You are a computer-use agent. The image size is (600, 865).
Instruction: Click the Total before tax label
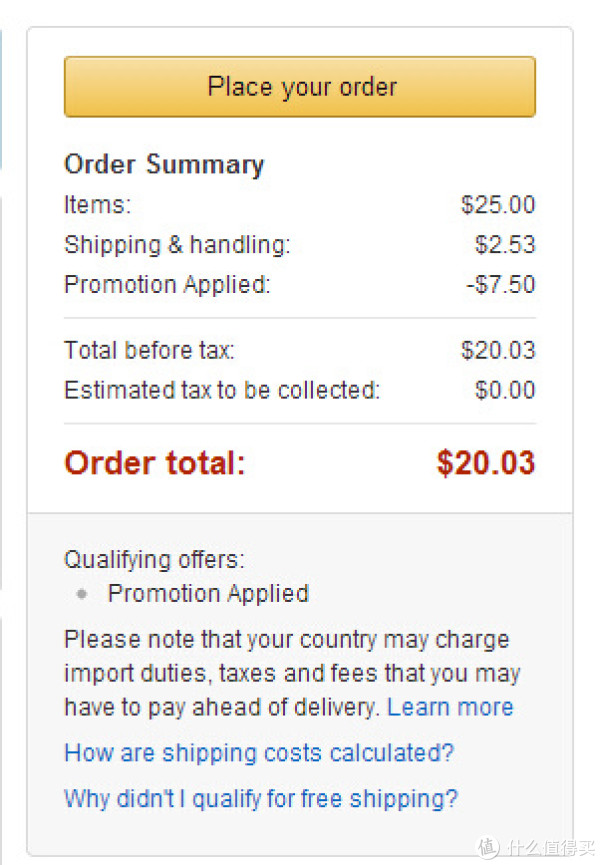pyautogui.click(x=149, y=350)
